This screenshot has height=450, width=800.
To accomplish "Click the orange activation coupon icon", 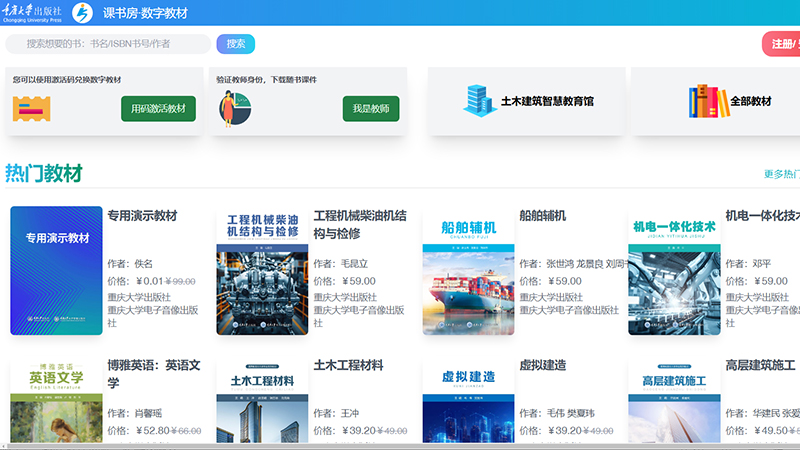I will tap(32, 109).
